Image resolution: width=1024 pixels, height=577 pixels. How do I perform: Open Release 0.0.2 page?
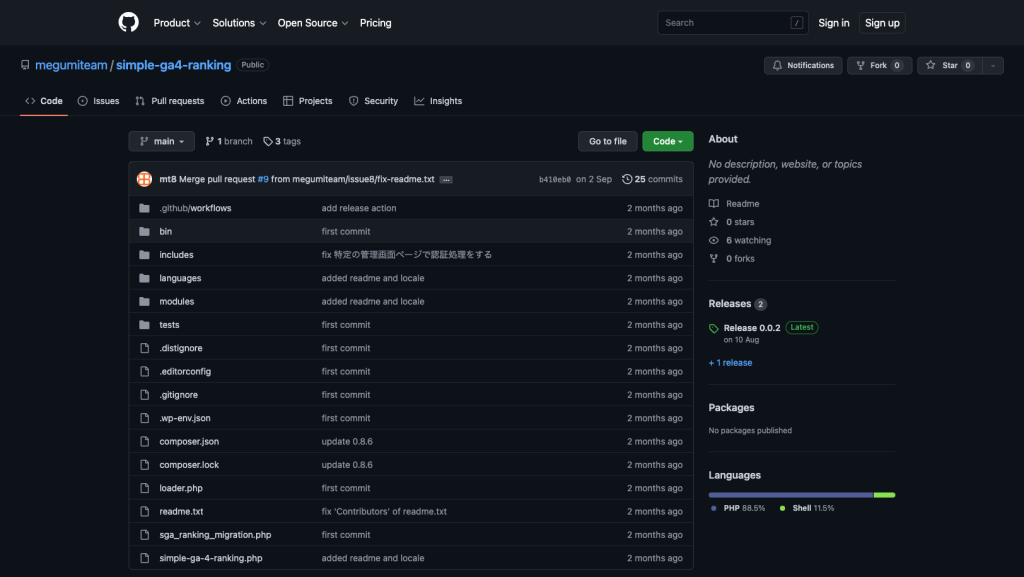coord(752,328)
